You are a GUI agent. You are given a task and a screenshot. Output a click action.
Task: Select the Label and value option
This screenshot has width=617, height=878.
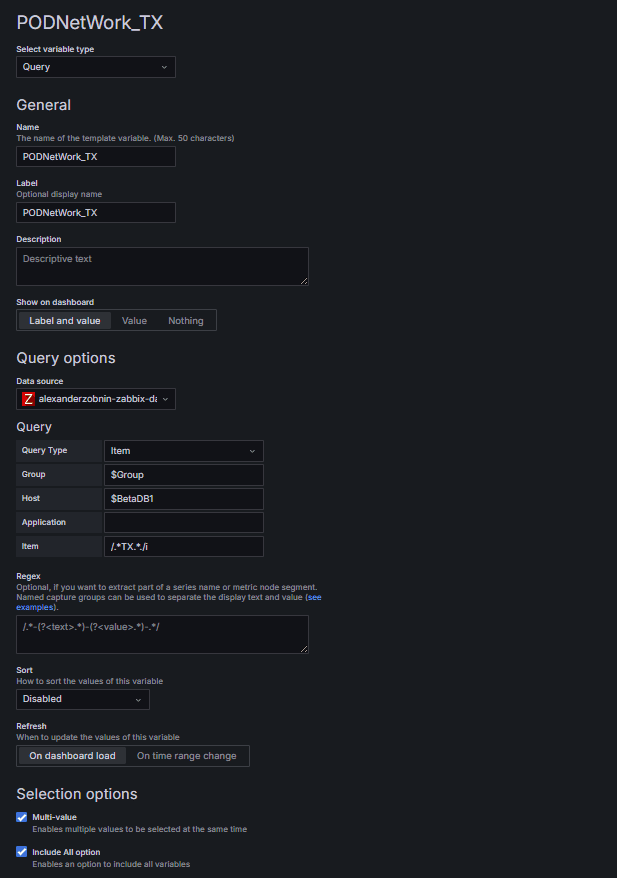tap(65, 321)
